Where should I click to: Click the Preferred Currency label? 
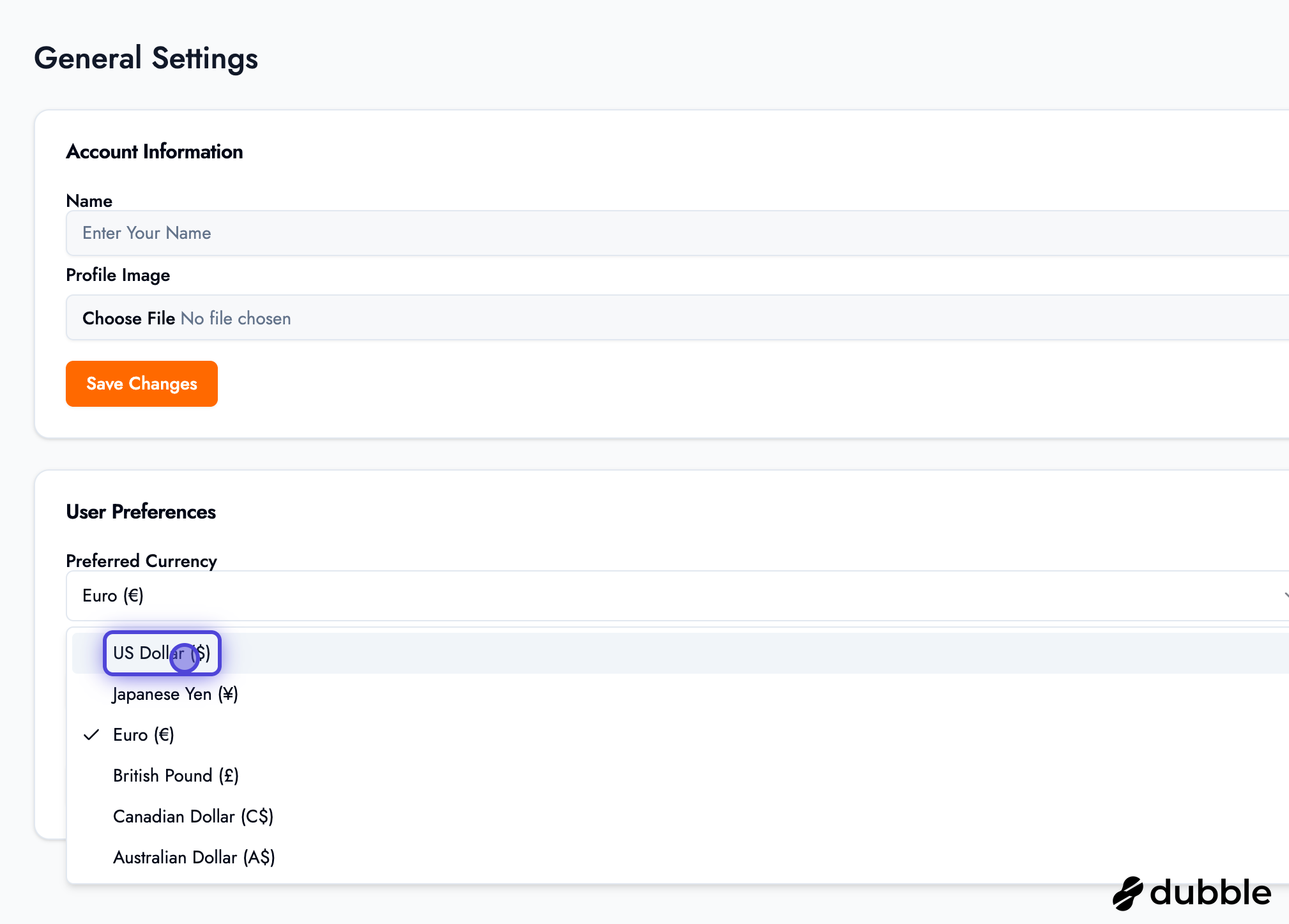click(141, 561)
